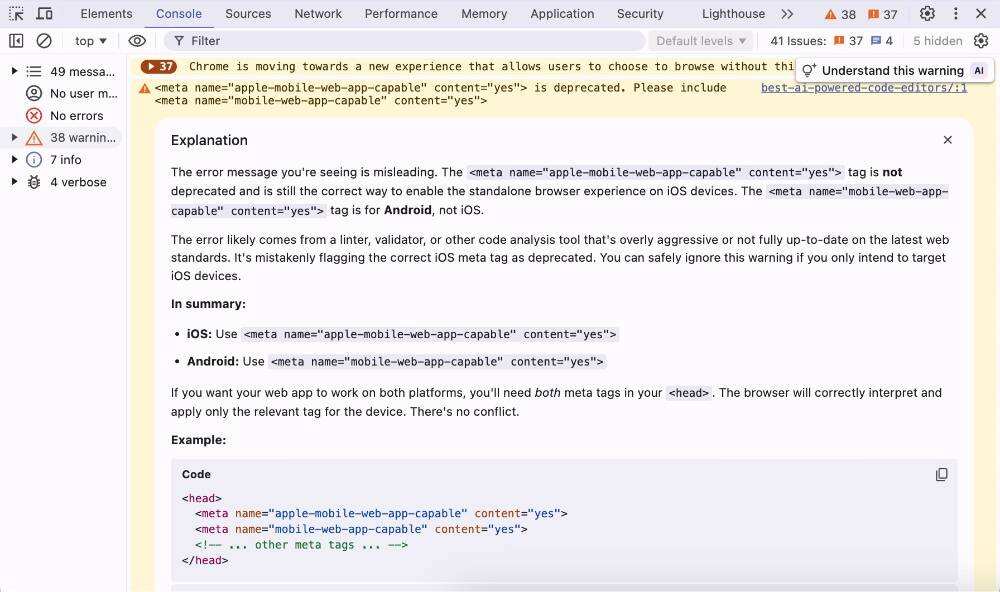Create live expression with eye icon

(x=137, y=41)
